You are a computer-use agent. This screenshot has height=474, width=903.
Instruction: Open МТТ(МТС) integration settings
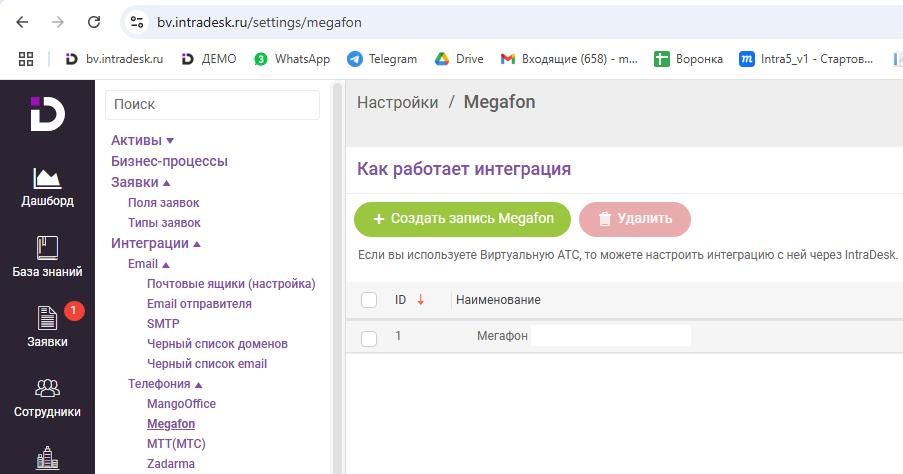pos(176,443)
